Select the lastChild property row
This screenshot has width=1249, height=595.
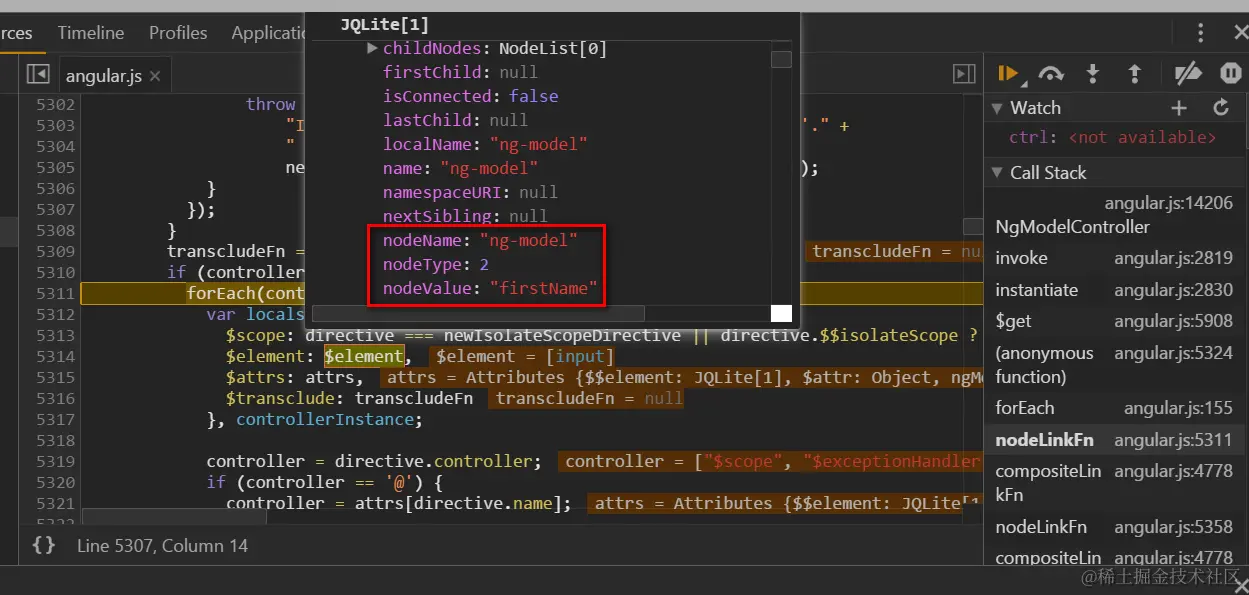[455, 120]
